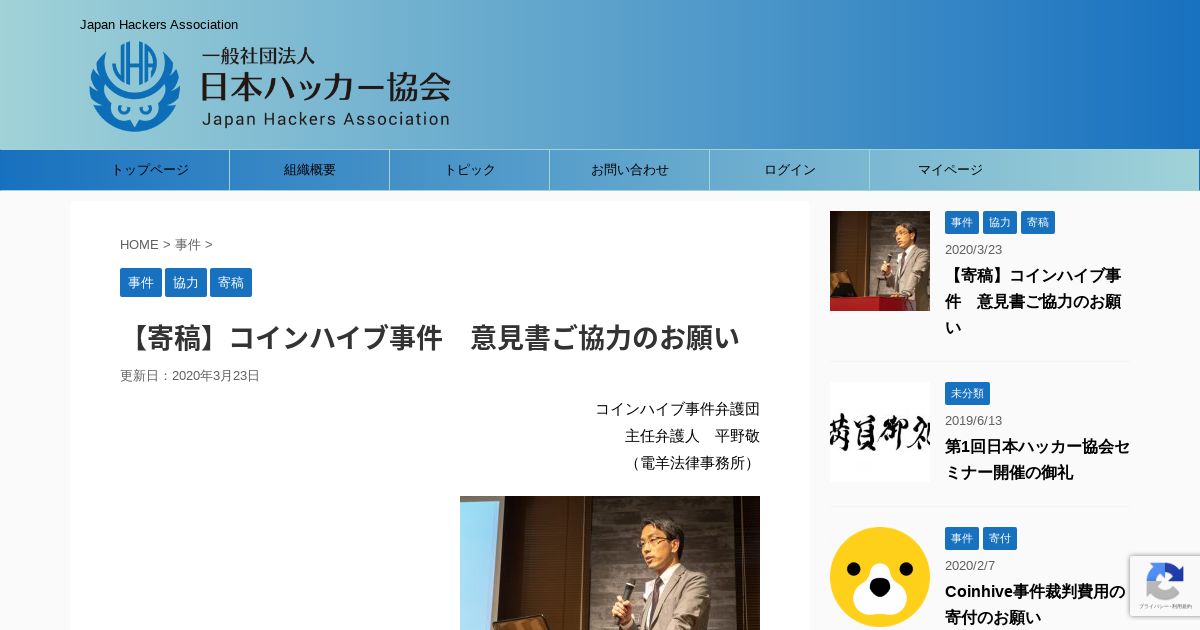The height and width of the screenshot is (630, 1200).
Task: Open Coinhive事件裁判費用の寄付のお願い post
Action: tap(1035, 604)
